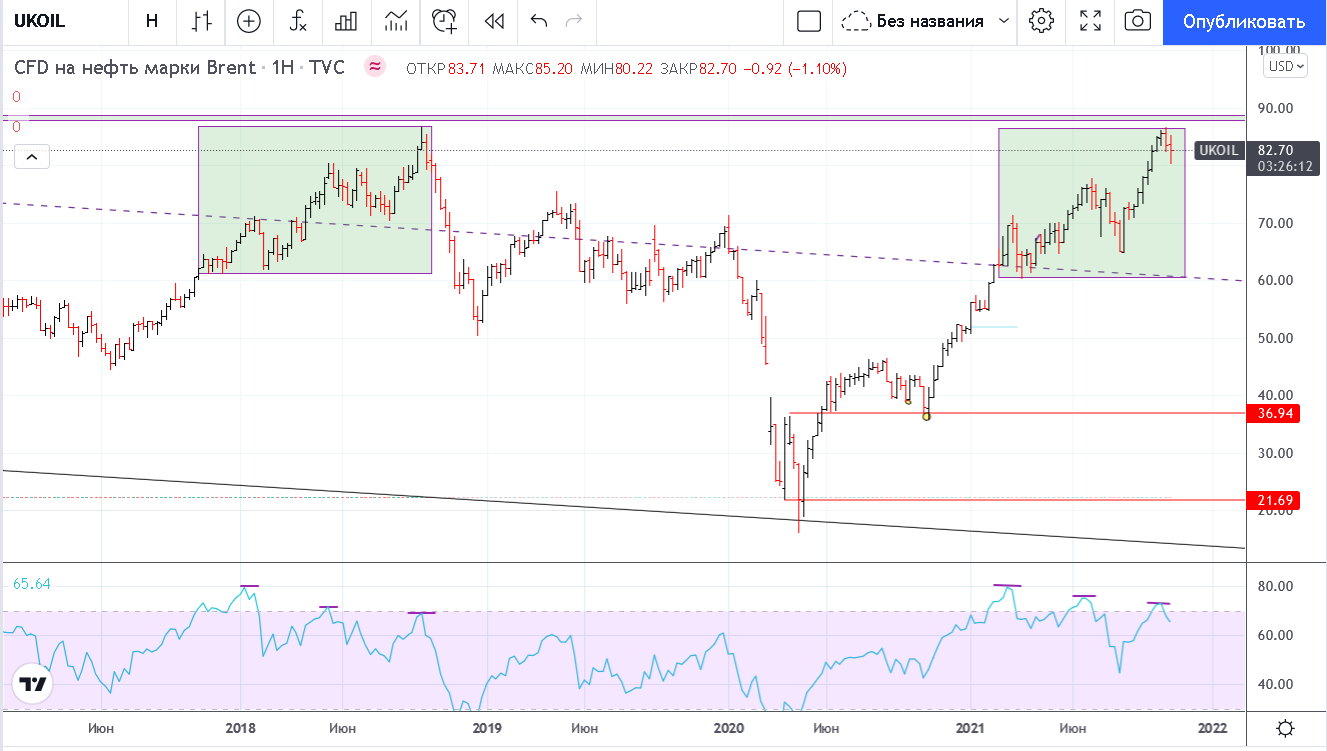Viewport: 1327px width, 751px height.
Task: Take a chart snapshot with the camera icon
Action: [x=1137, y=21]
